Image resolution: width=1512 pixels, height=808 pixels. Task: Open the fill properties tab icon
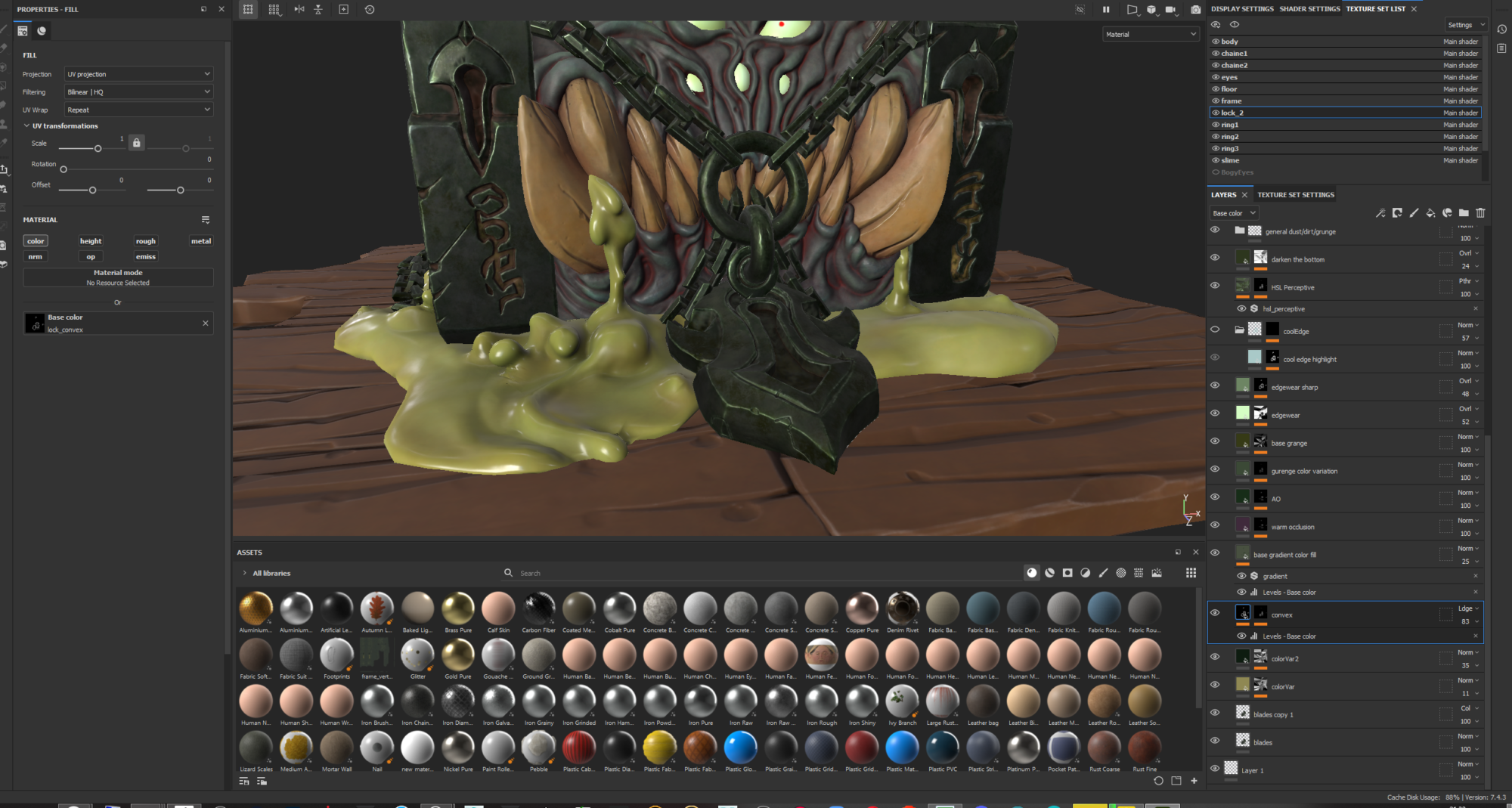(x=23, y=31)
